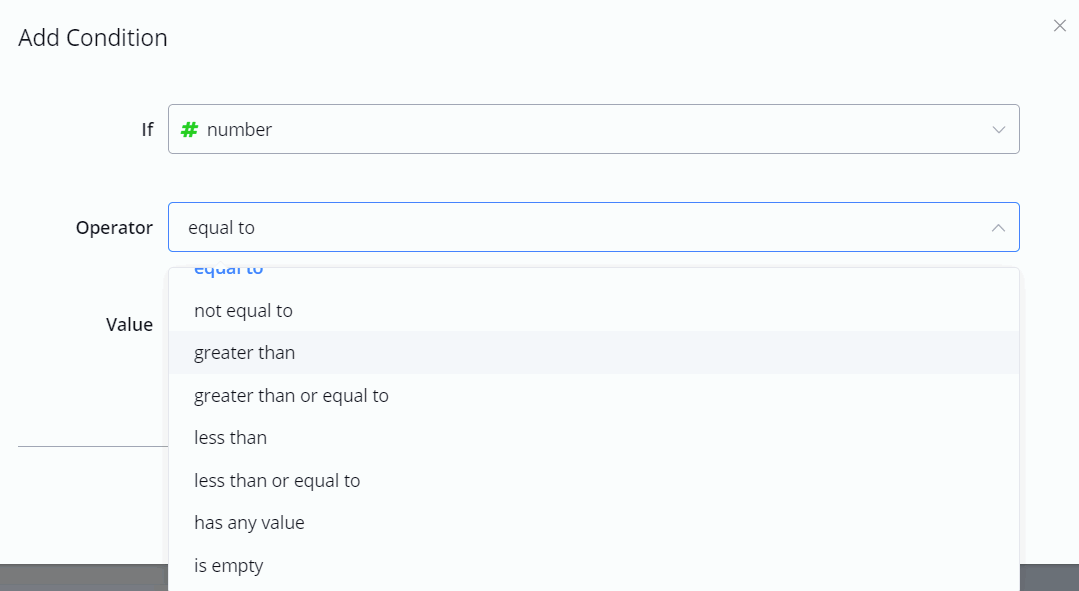Select the 'is empty' operator
Screen dimensions: 1079x591
[x=228, y=566]
